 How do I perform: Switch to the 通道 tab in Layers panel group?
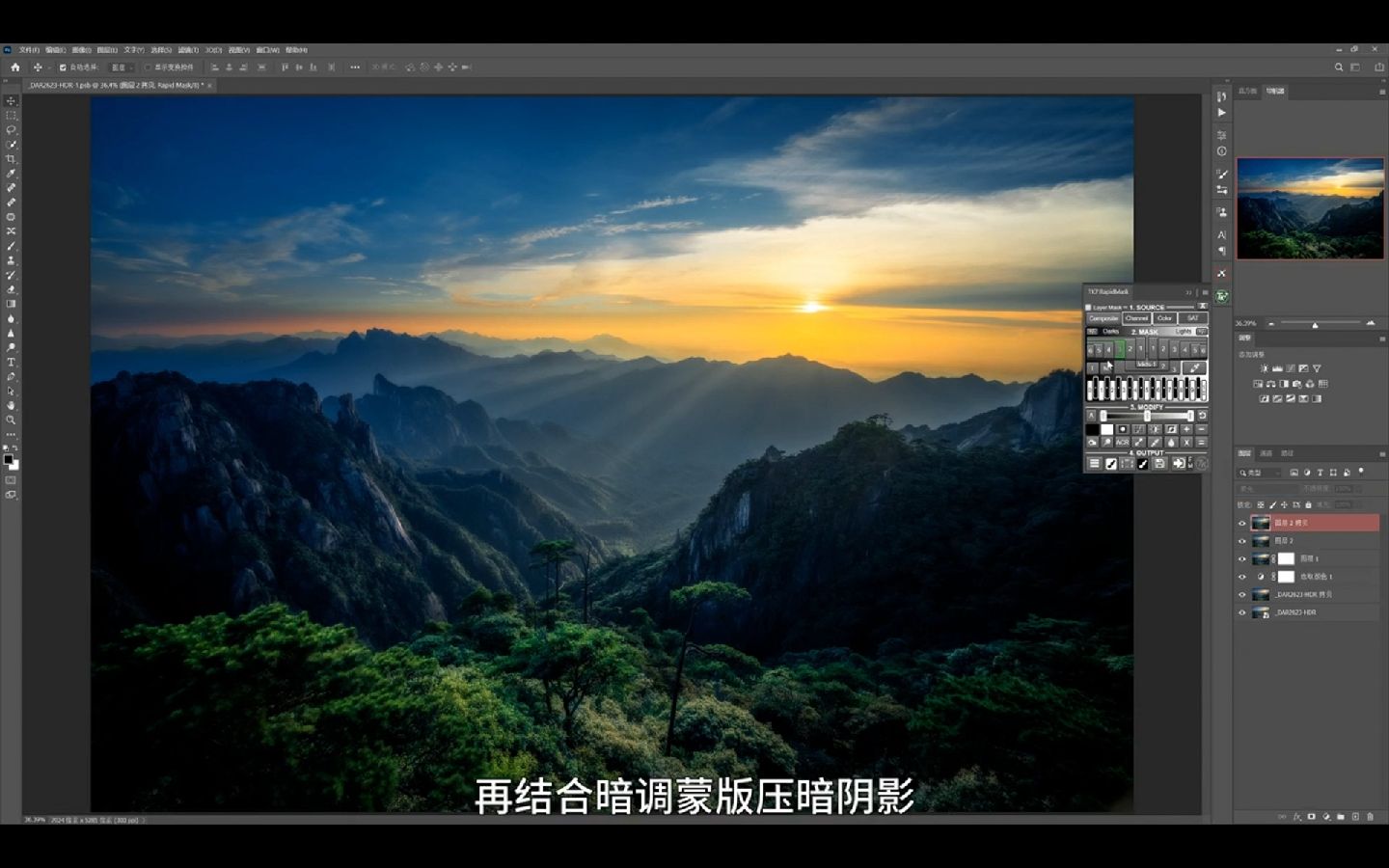click(1266, 453)
